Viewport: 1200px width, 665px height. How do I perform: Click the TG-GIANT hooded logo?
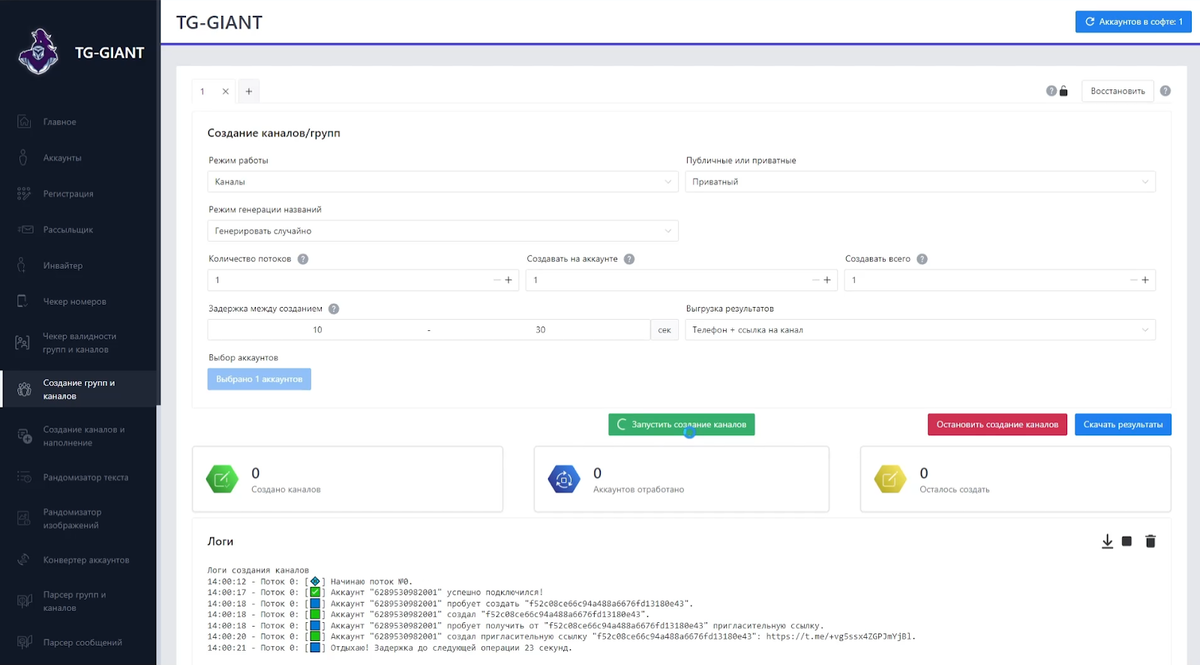38,51
